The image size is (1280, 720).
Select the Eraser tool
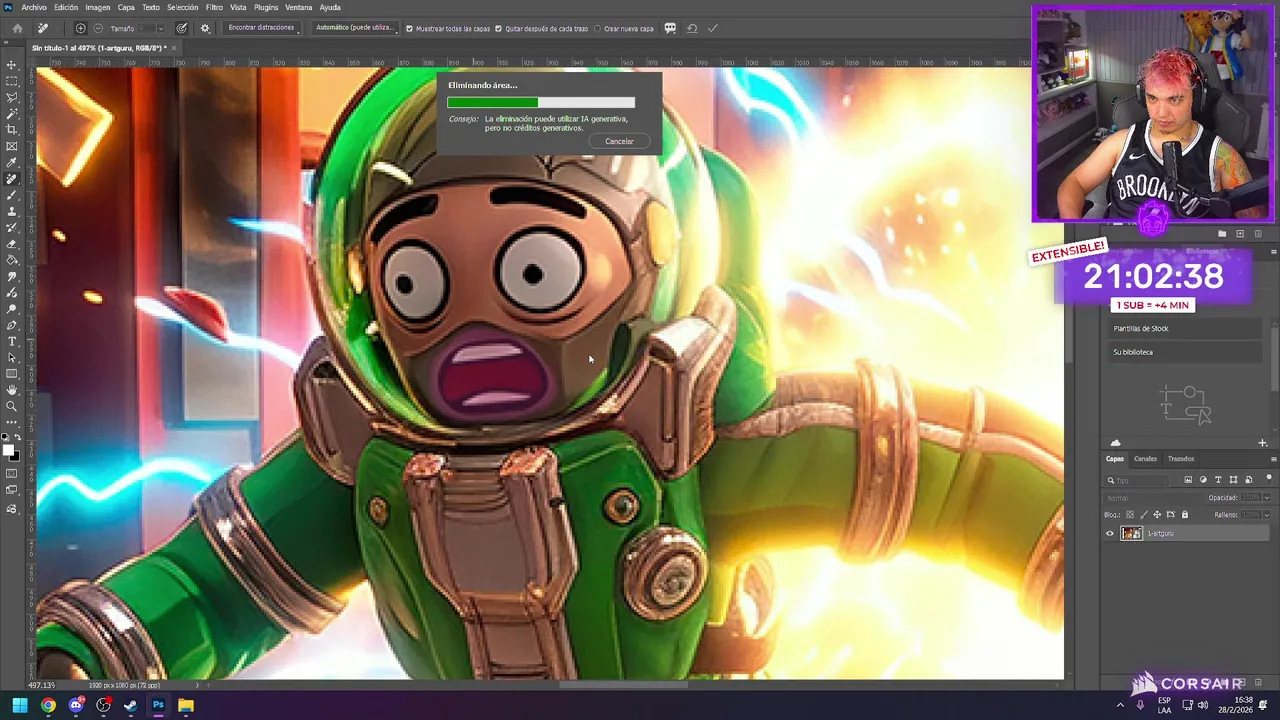click(x=12, y=244)
